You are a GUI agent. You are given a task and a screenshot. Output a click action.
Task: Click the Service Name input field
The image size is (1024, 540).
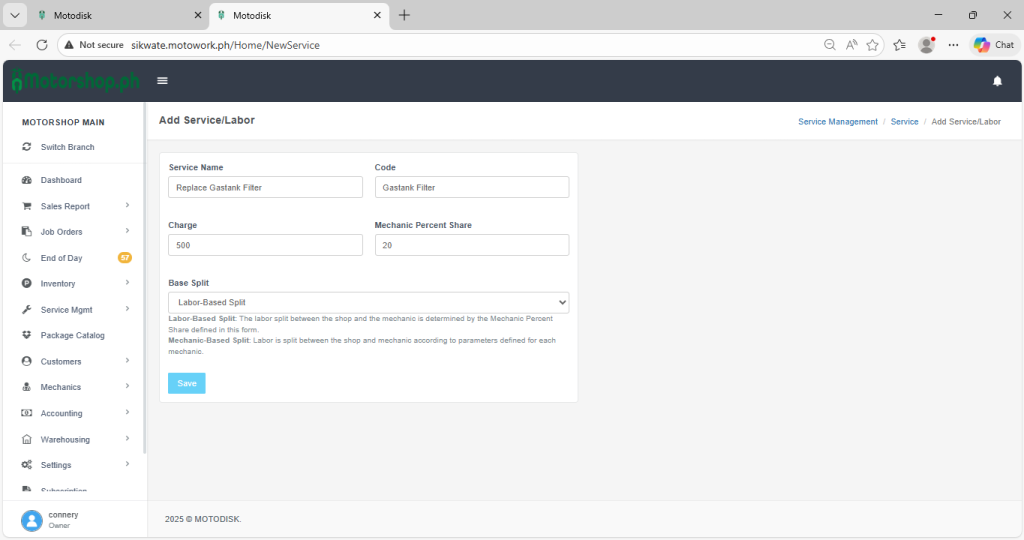(x=265, y=187)
